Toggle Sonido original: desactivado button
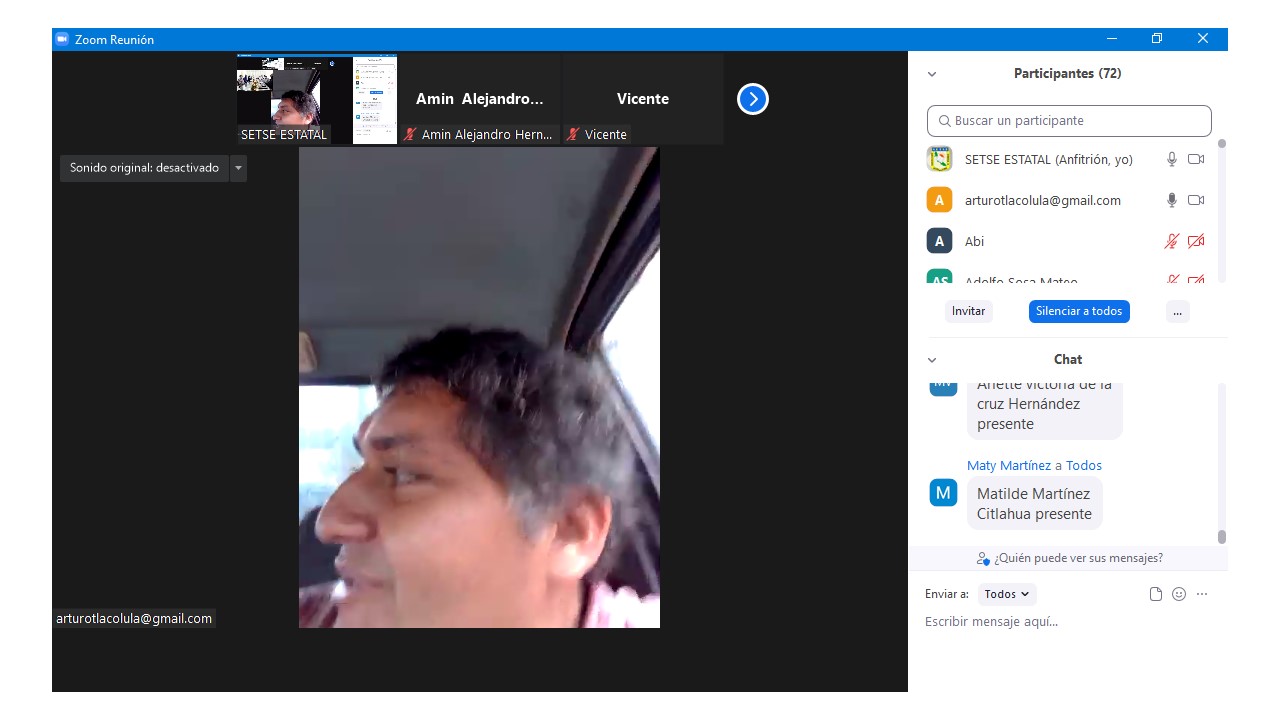The image size is (1280, 720). [144, 168]
